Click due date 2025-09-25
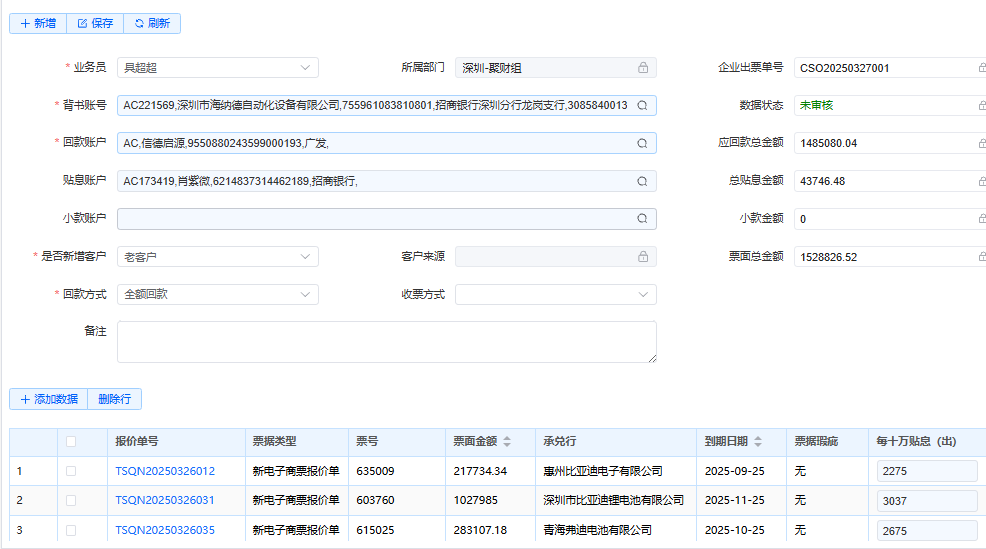 734,471
